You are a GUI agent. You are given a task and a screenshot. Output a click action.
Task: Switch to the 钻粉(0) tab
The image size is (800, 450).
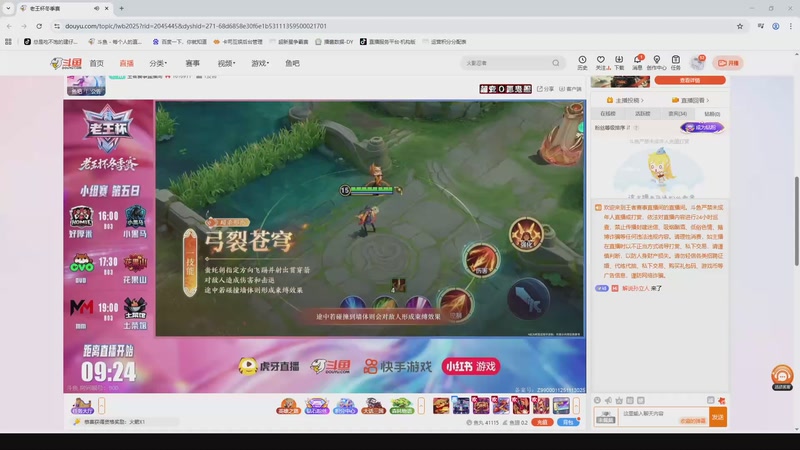coord(712,114)
